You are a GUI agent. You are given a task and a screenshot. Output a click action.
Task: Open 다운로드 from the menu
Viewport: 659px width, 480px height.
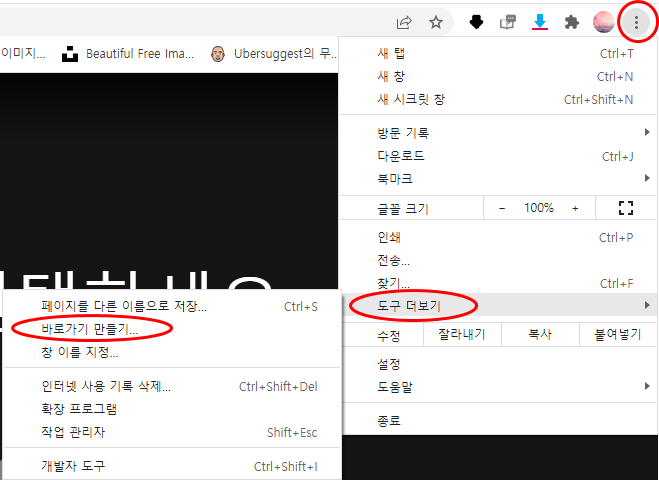pos(498,156)
